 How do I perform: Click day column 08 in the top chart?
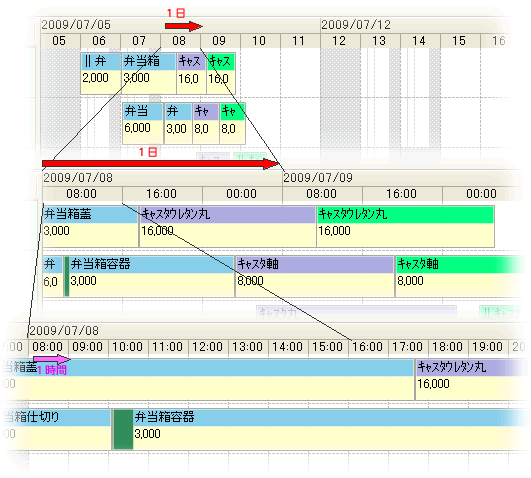(x=180, y=41)
